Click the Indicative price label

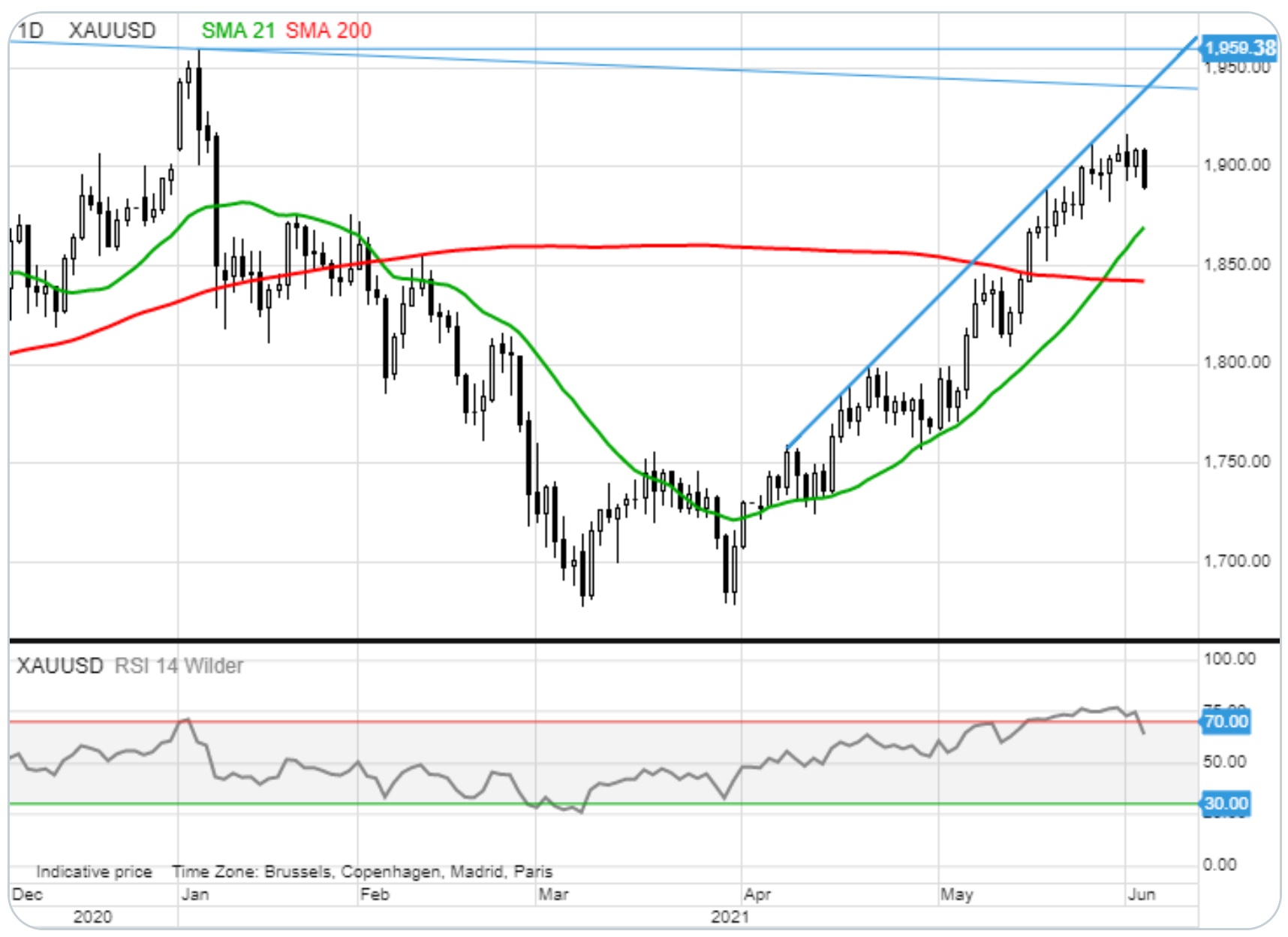point(94,872)
